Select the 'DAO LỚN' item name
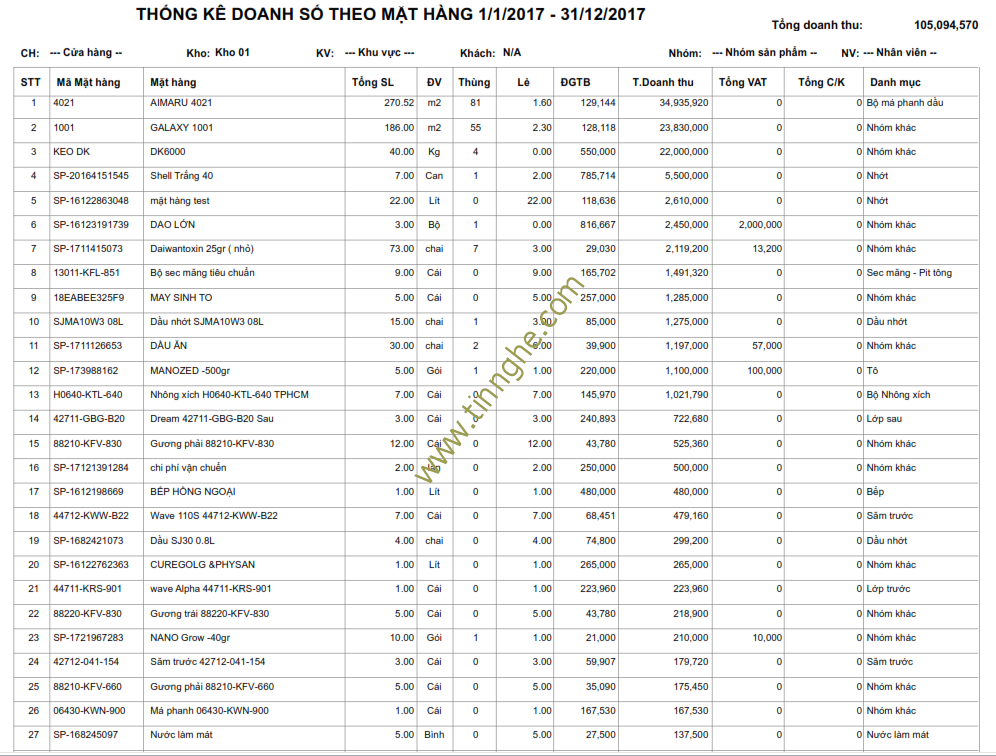Screen dimensions: 996x756 tap(173, 225)
